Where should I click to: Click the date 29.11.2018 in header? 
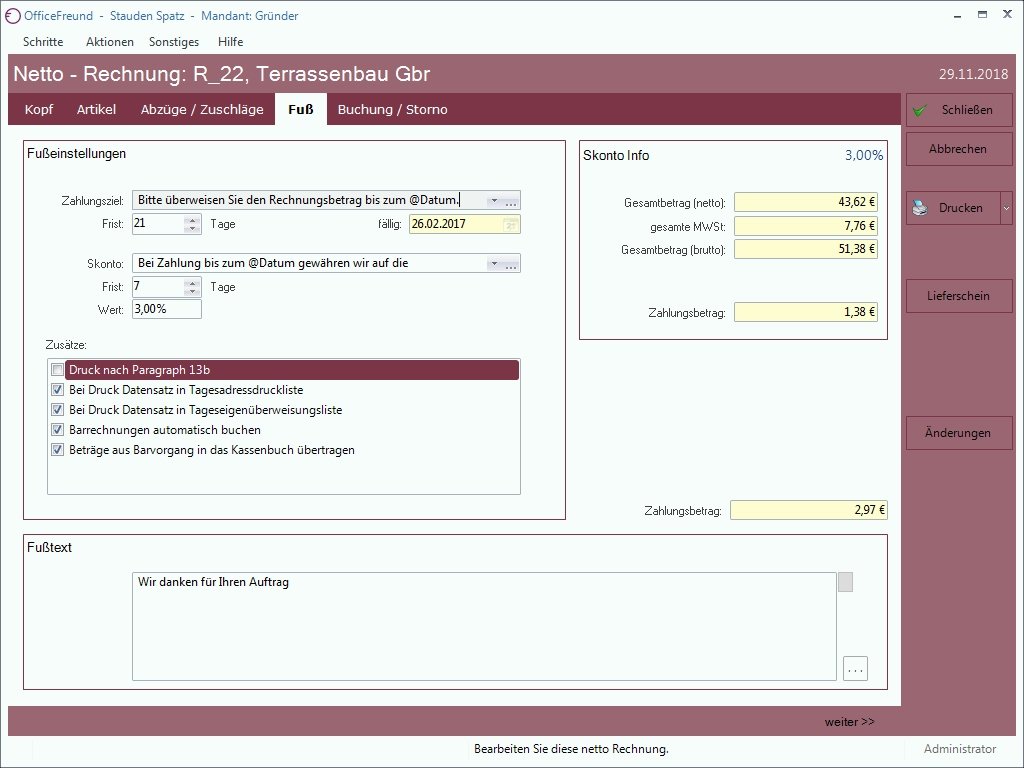click(x=974, y=74)
